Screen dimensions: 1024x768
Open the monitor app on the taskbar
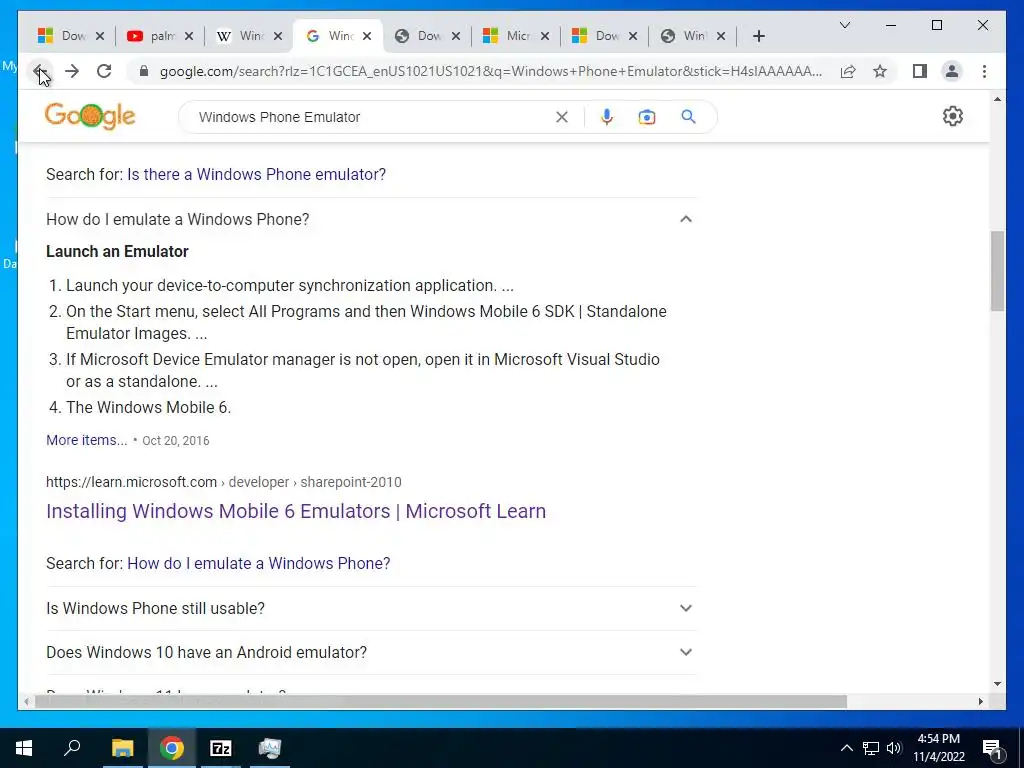(269, 748)
